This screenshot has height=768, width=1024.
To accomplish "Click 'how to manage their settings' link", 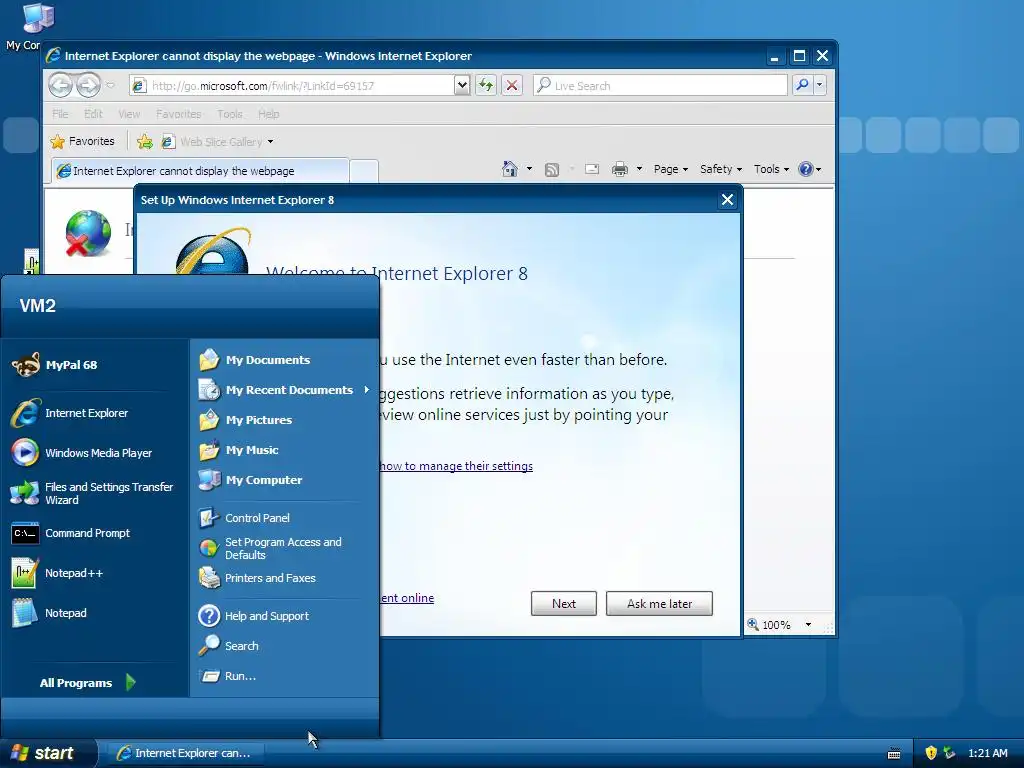I will [456, 466].
